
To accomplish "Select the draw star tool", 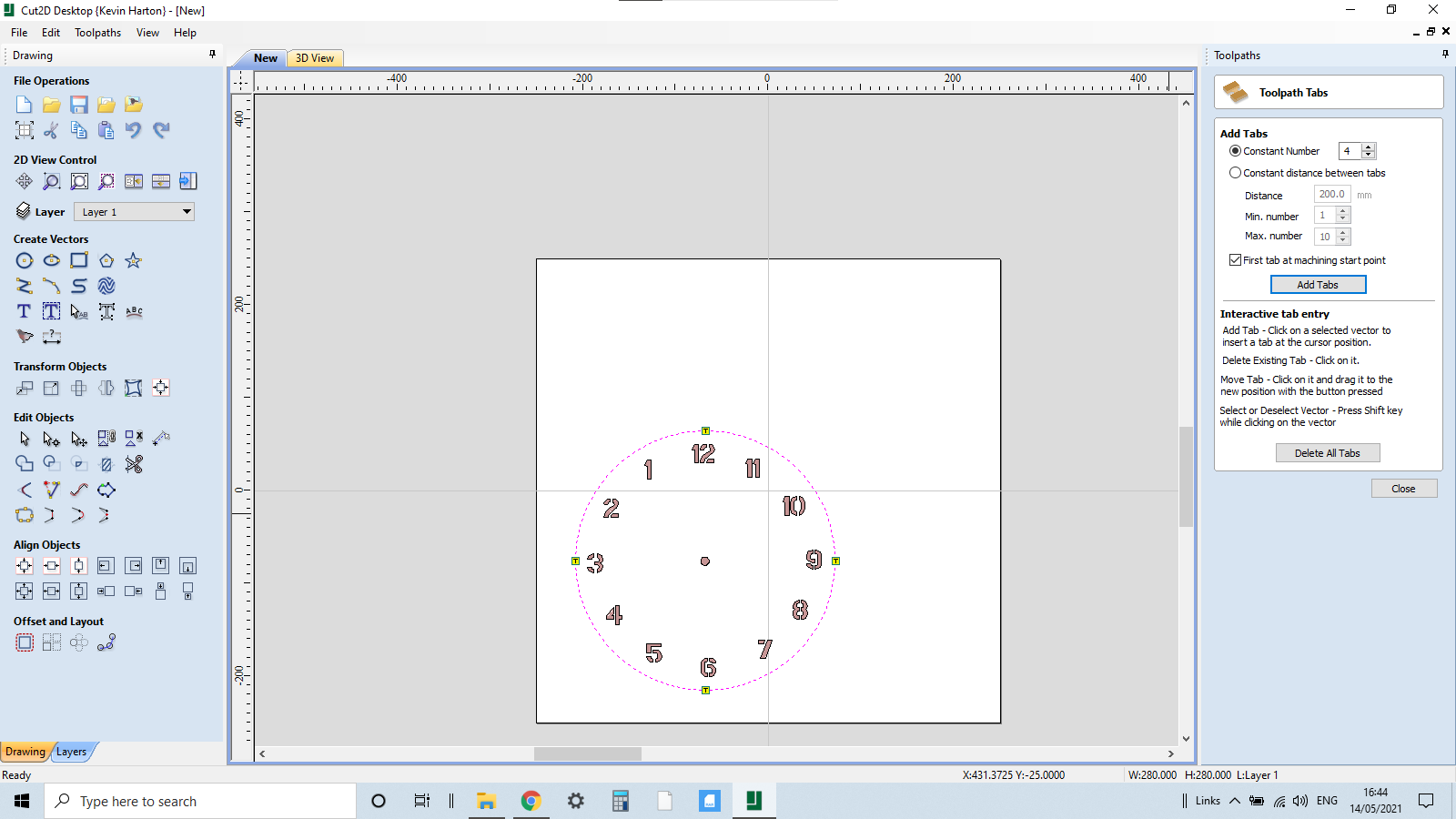I will click(133, 260).
